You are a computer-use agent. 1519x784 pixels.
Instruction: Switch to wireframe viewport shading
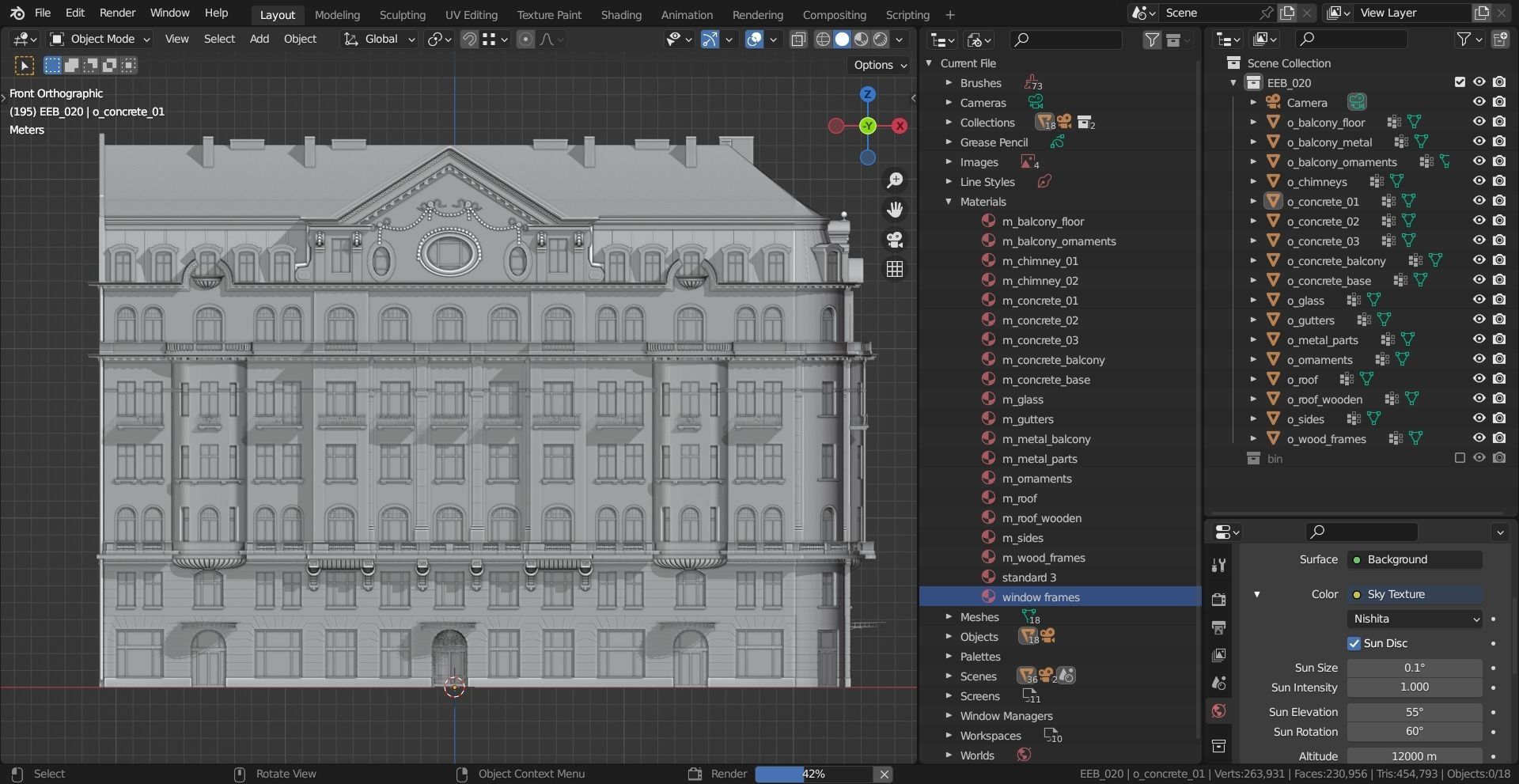[x=823, y=39]
